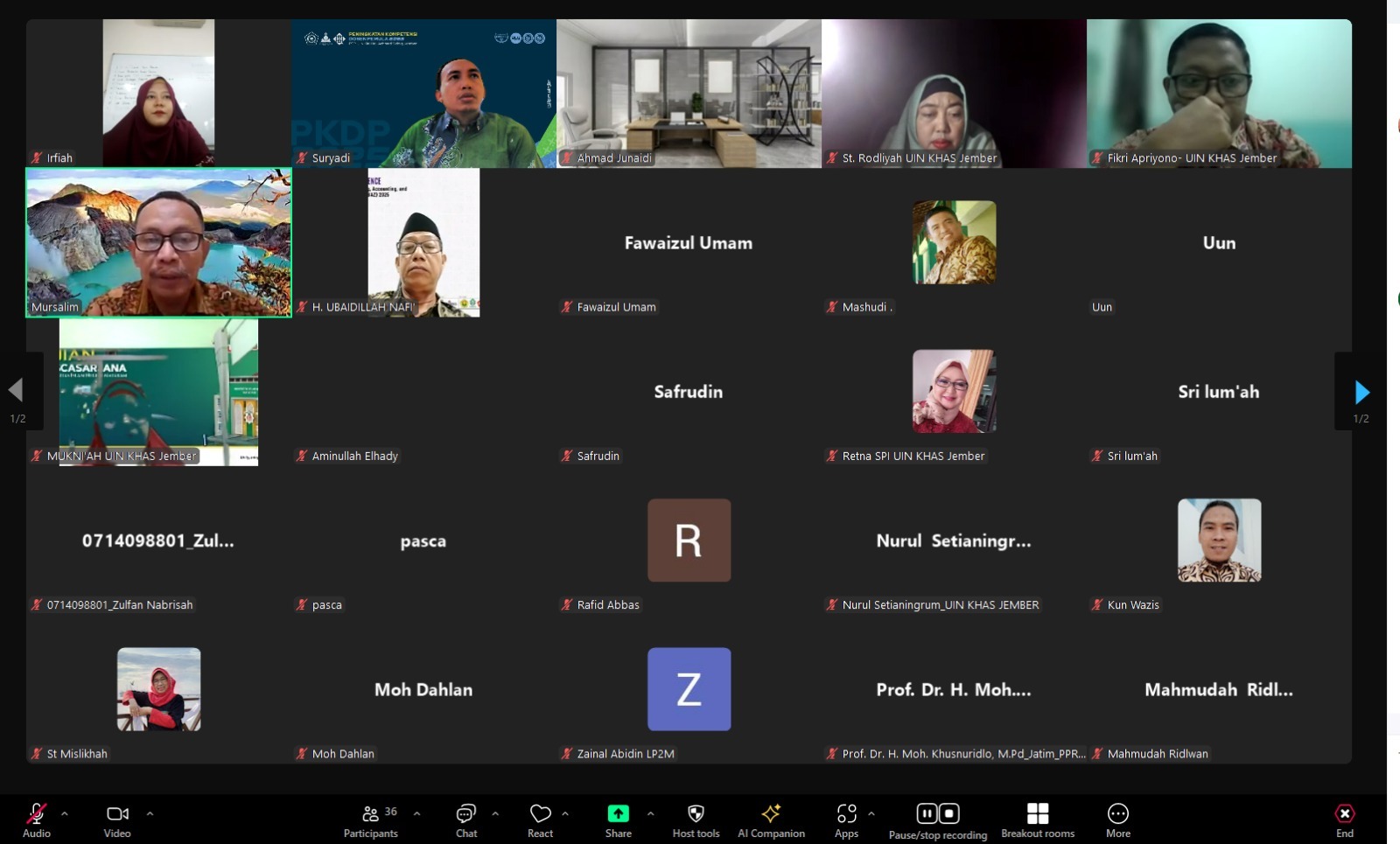Toggle the Video camera on

[x=117, y=820]
